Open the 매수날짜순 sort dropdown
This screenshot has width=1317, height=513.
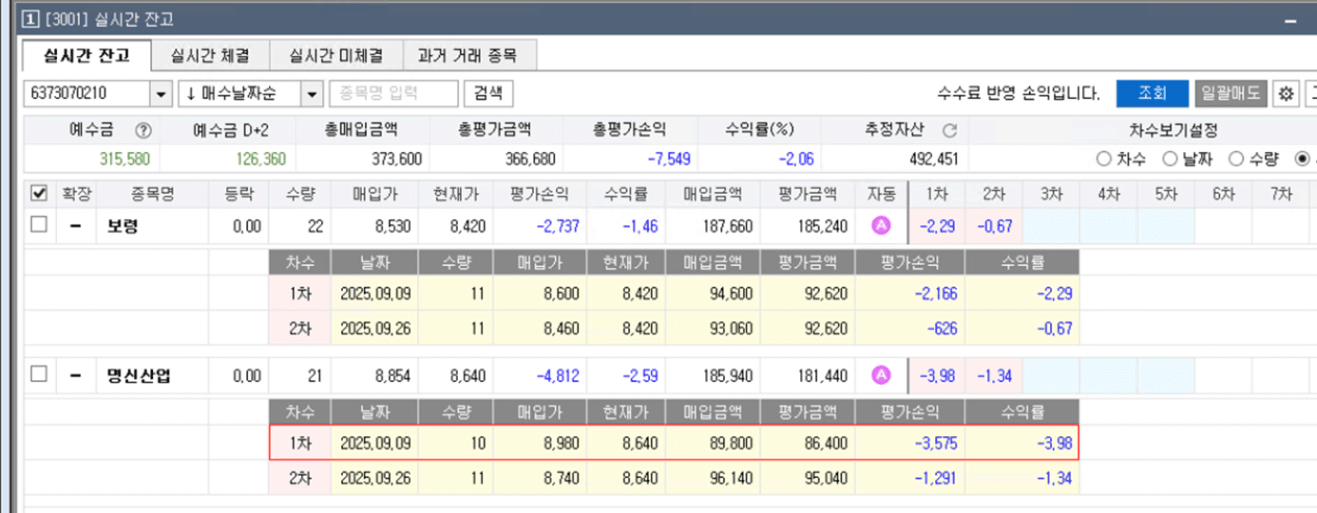click(312, 94)
